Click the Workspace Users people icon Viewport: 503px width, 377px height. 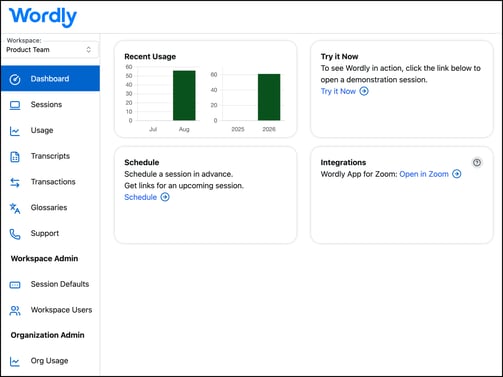point(15,311)
